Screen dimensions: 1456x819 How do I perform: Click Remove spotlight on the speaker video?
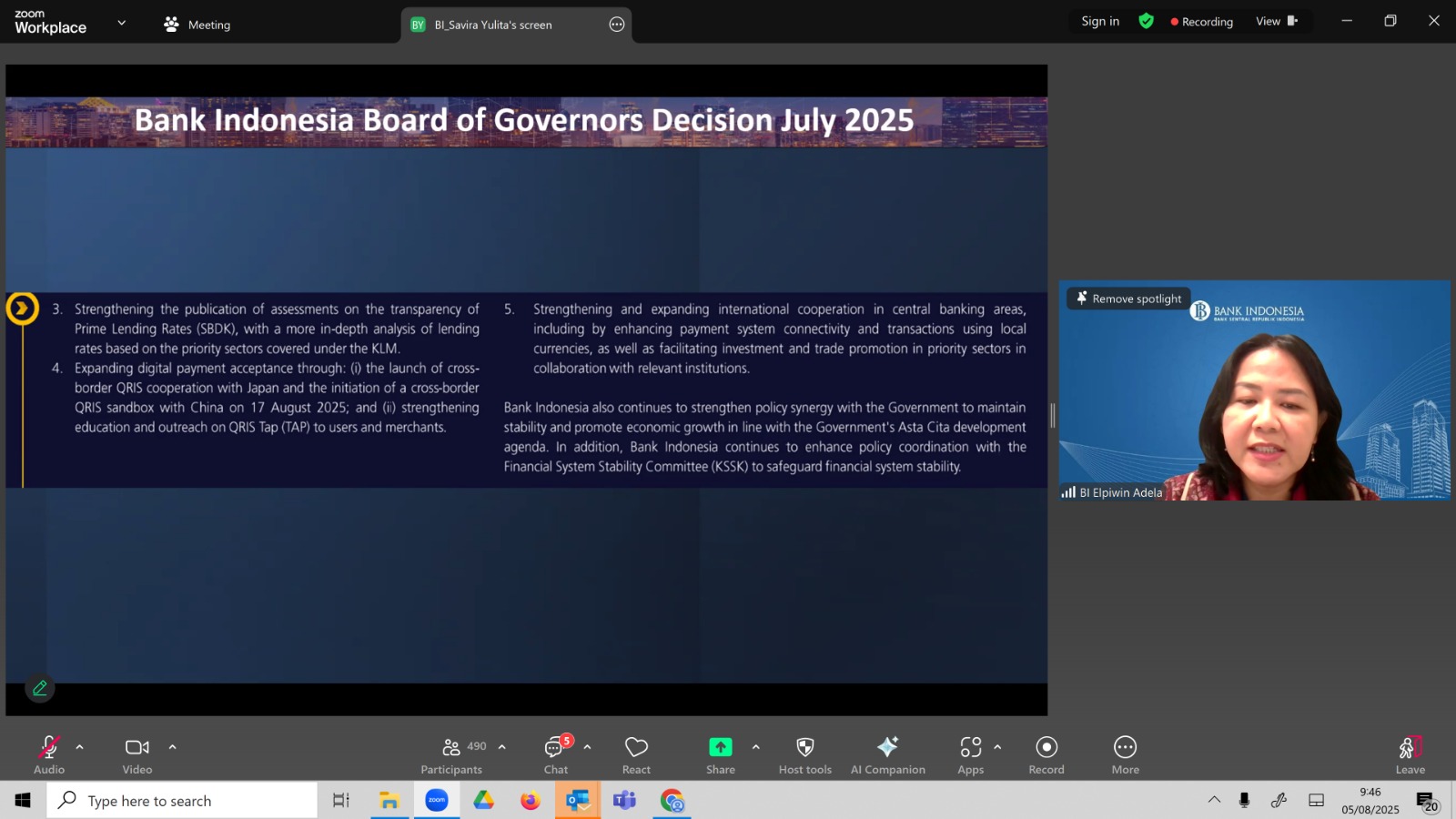click(1128, 298)
